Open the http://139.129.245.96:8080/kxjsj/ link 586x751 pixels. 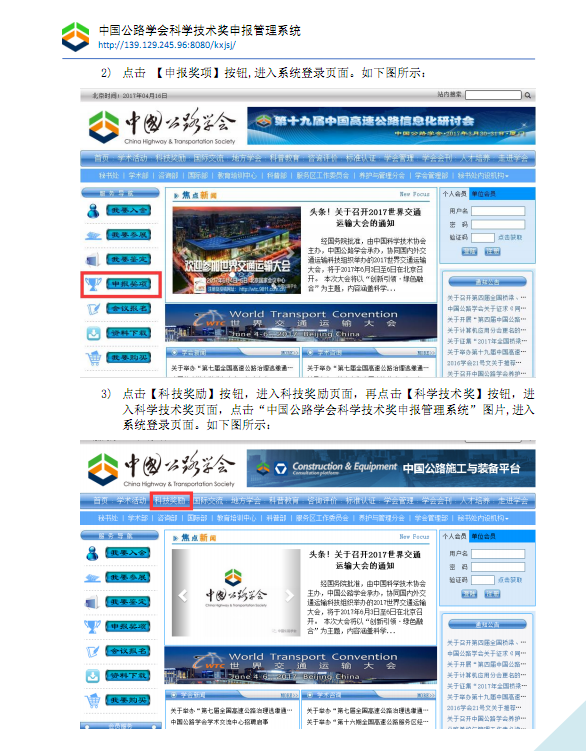click(167, 45)
